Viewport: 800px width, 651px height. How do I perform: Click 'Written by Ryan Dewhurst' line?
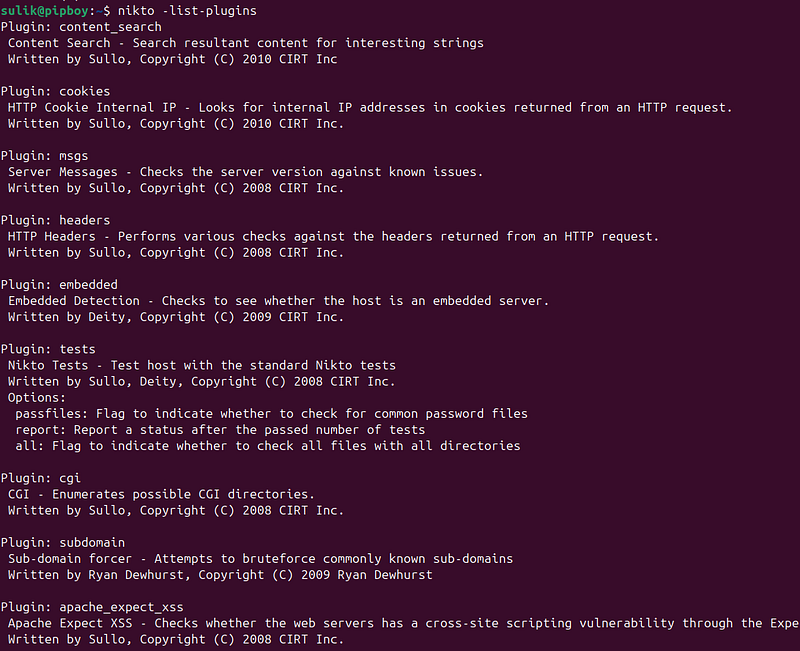[x=220, y=574]
